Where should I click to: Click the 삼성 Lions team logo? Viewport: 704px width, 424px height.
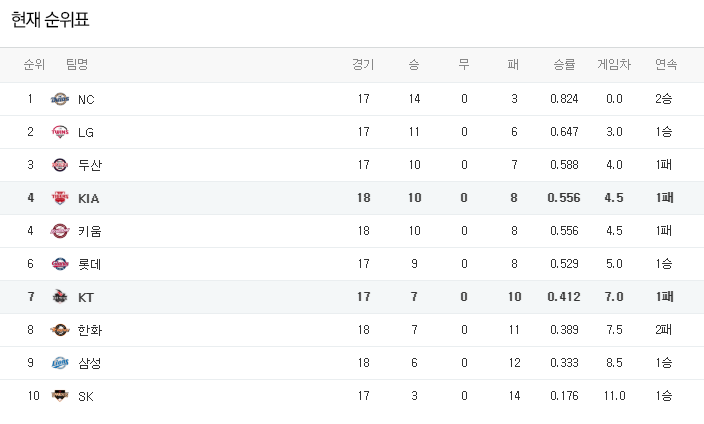(60, 363)
